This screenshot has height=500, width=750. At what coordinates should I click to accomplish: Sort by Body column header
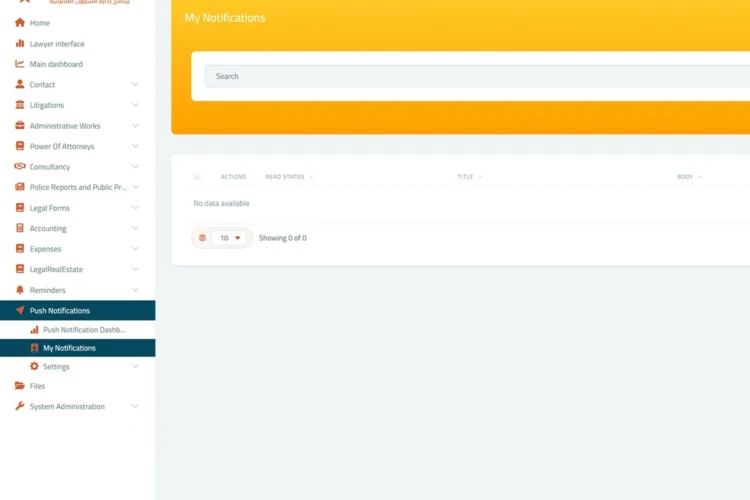point(690,177)
